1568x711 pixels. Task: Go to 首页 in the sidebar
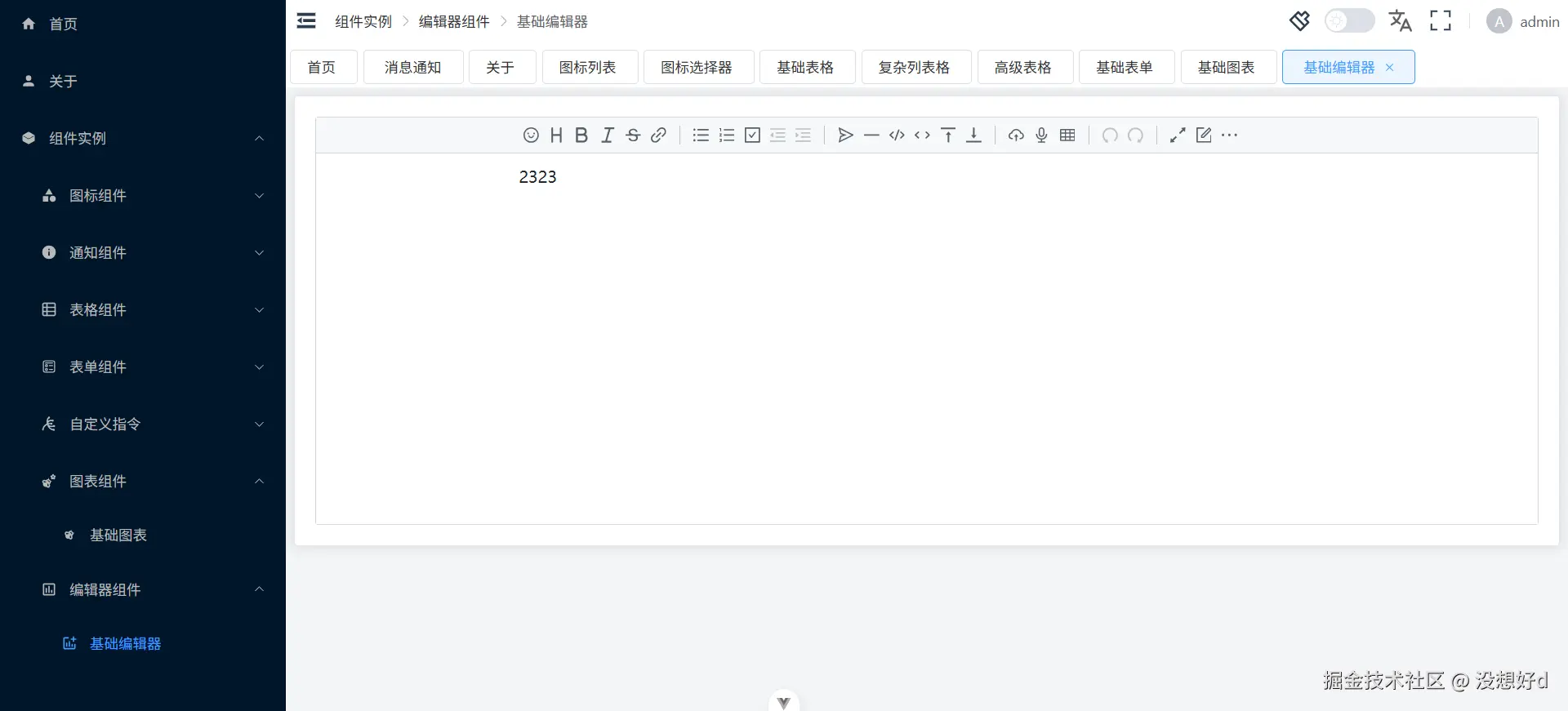coord(143,24)
